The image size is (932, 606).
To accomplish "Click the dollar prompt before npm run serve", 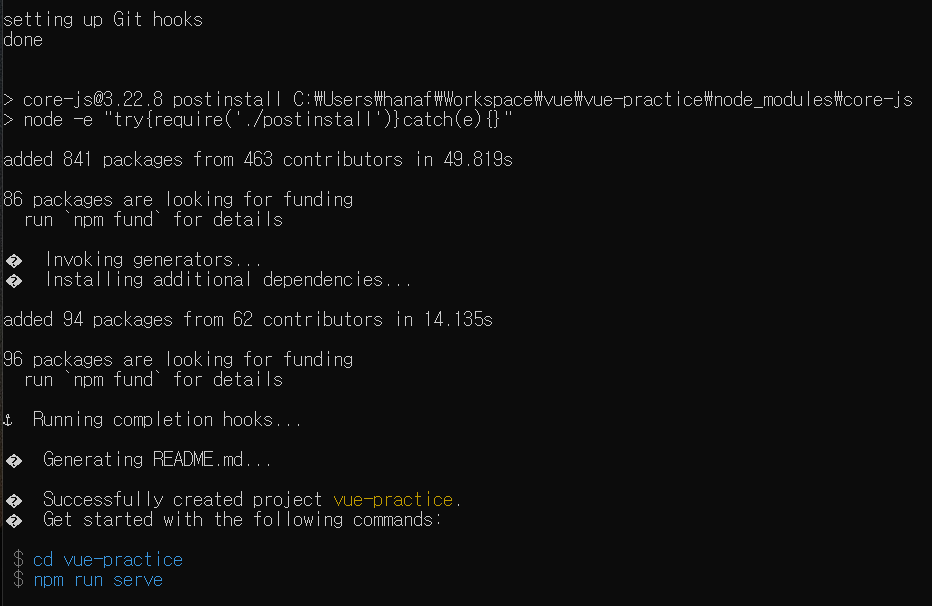I will point(18,579).
